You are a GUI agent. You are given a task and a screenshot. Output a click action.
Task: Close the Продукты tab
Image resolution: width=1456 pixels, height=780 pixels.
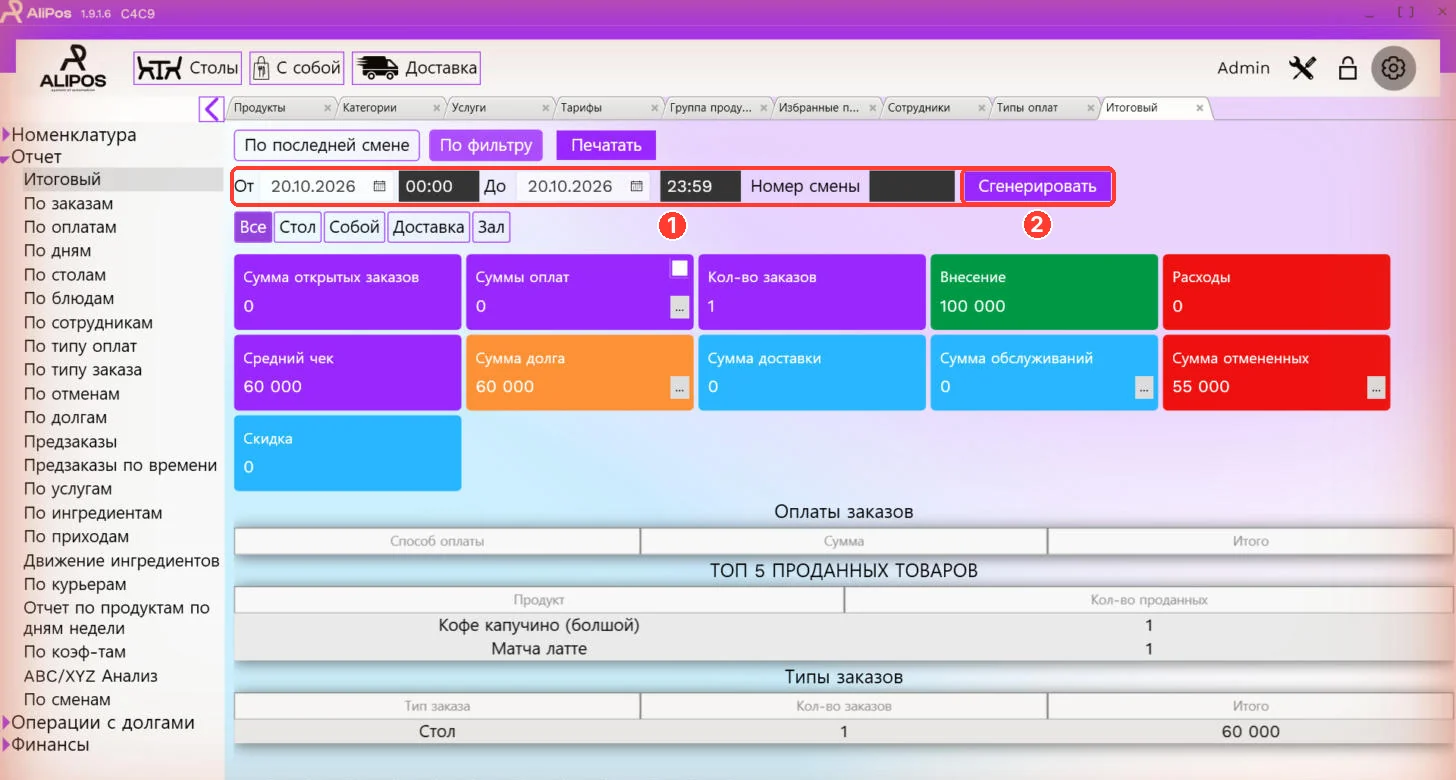[x=327, y=108]
